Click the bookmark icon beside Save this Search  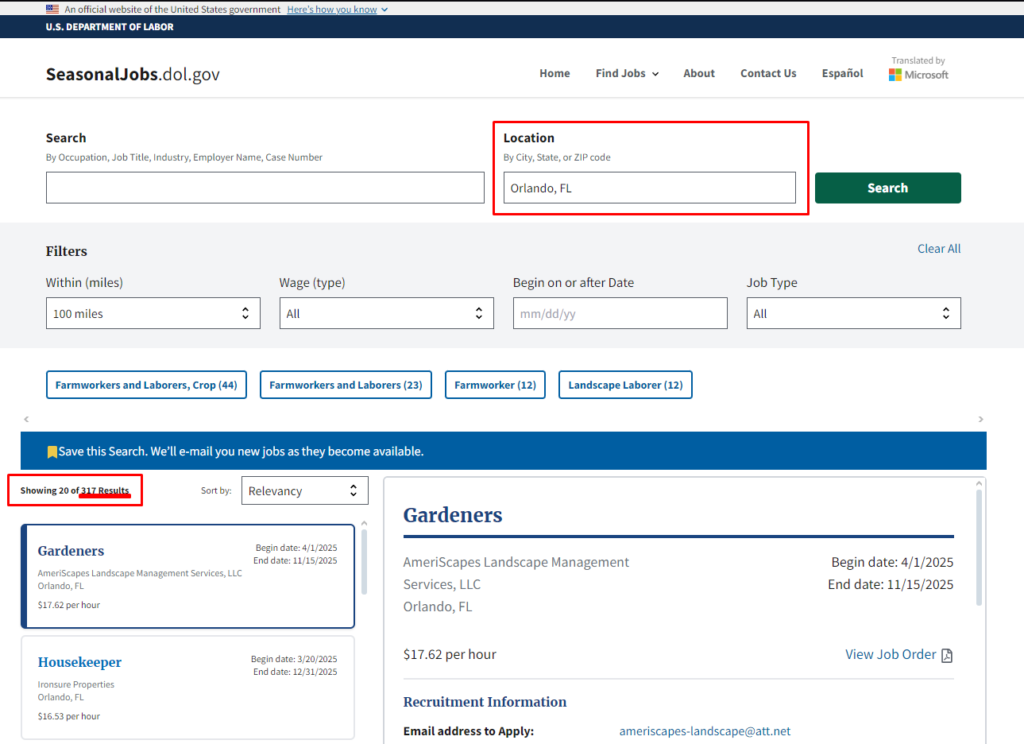point(52,452)
